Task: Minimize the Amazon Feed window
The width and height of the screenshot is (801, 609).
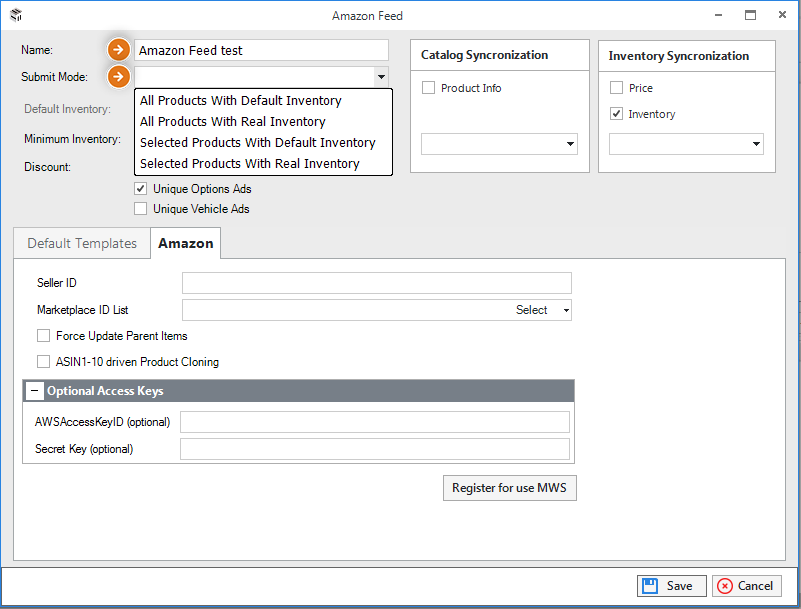Action: click(x=718, y=15)
